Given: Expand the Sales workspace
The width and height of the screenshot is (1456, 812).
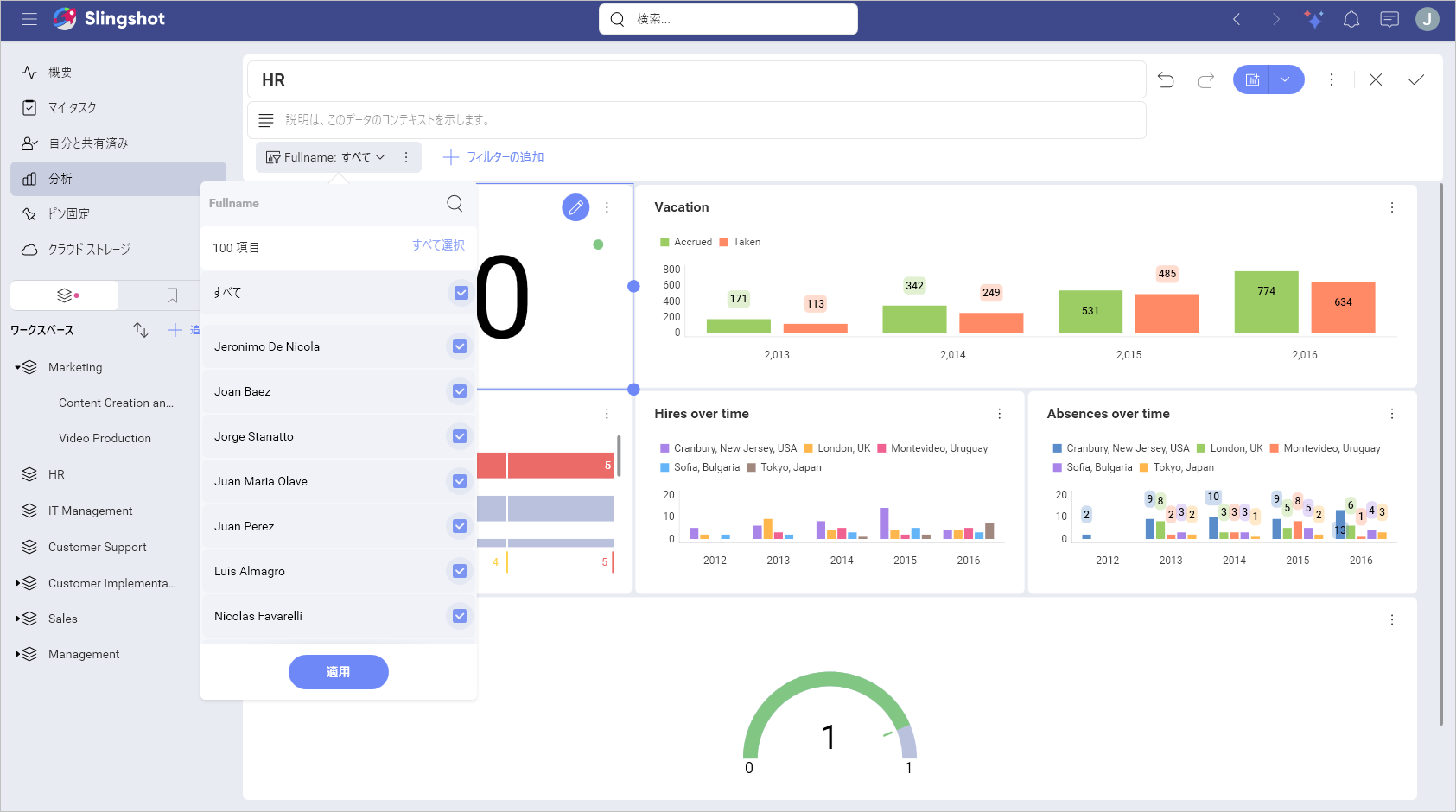Looking at the screenshot, I should coord(17,619).
